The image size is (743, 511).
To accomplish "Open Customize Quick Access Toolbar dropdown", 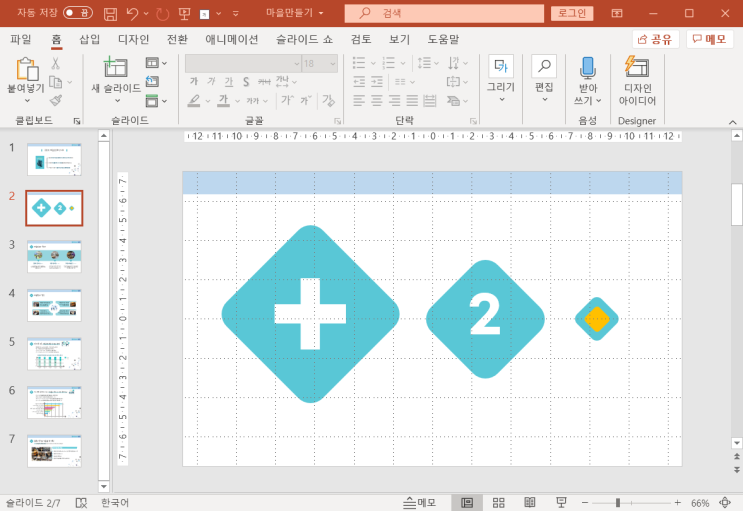I will tap(236, 14).
